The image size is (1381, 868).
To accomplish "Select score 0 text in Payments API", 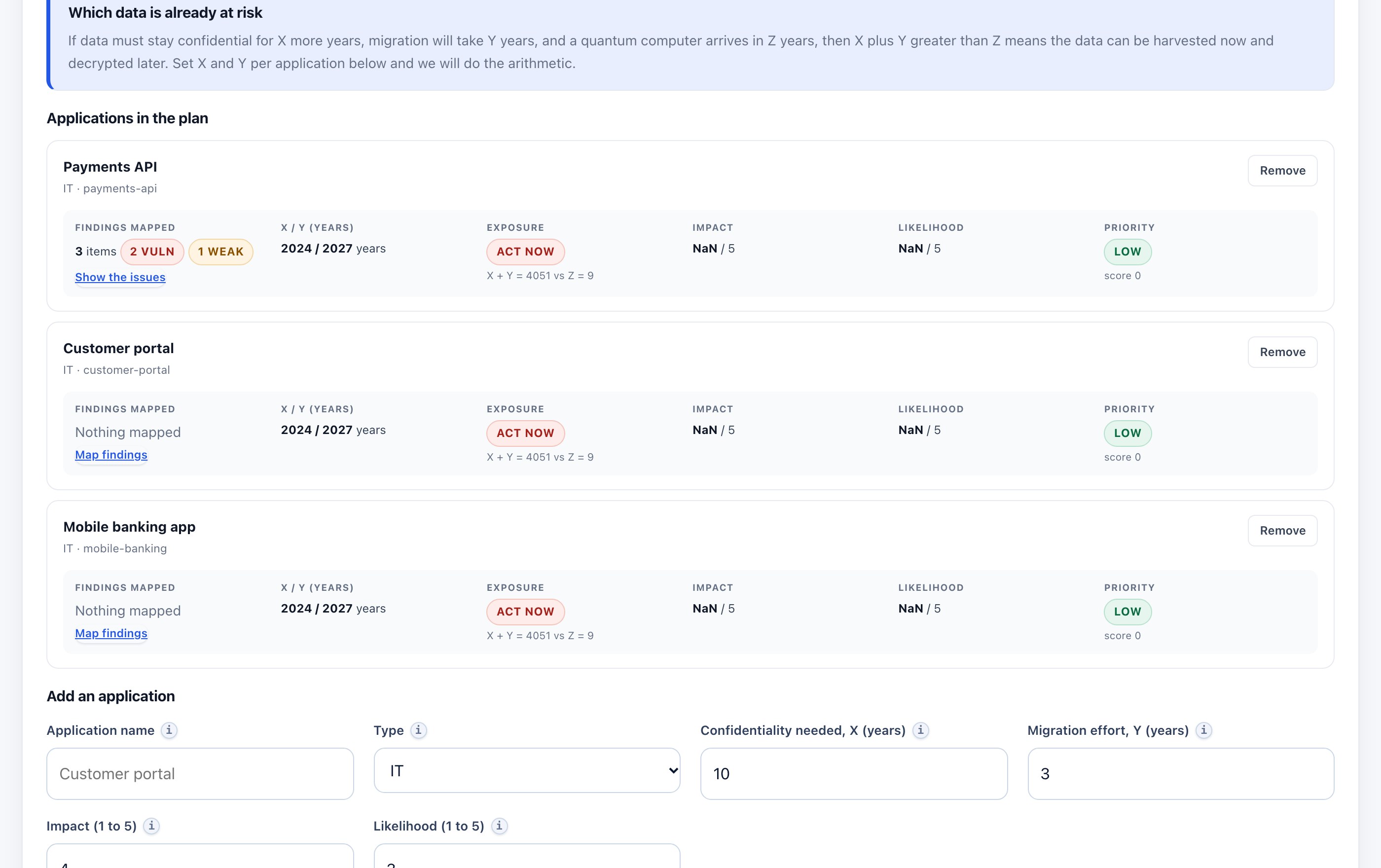I will point(1123,276).
